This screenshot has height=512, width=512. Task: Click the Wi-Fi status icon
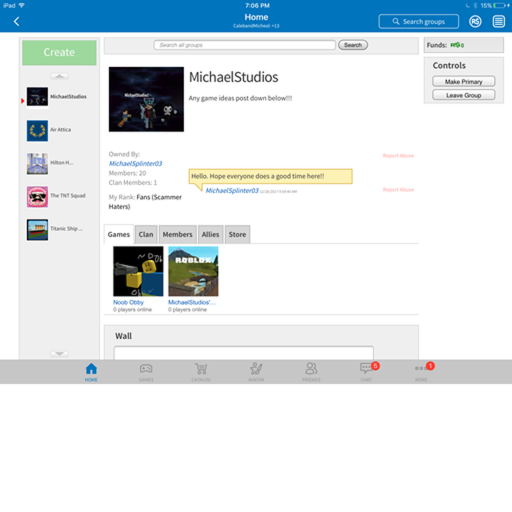[21, 5]
